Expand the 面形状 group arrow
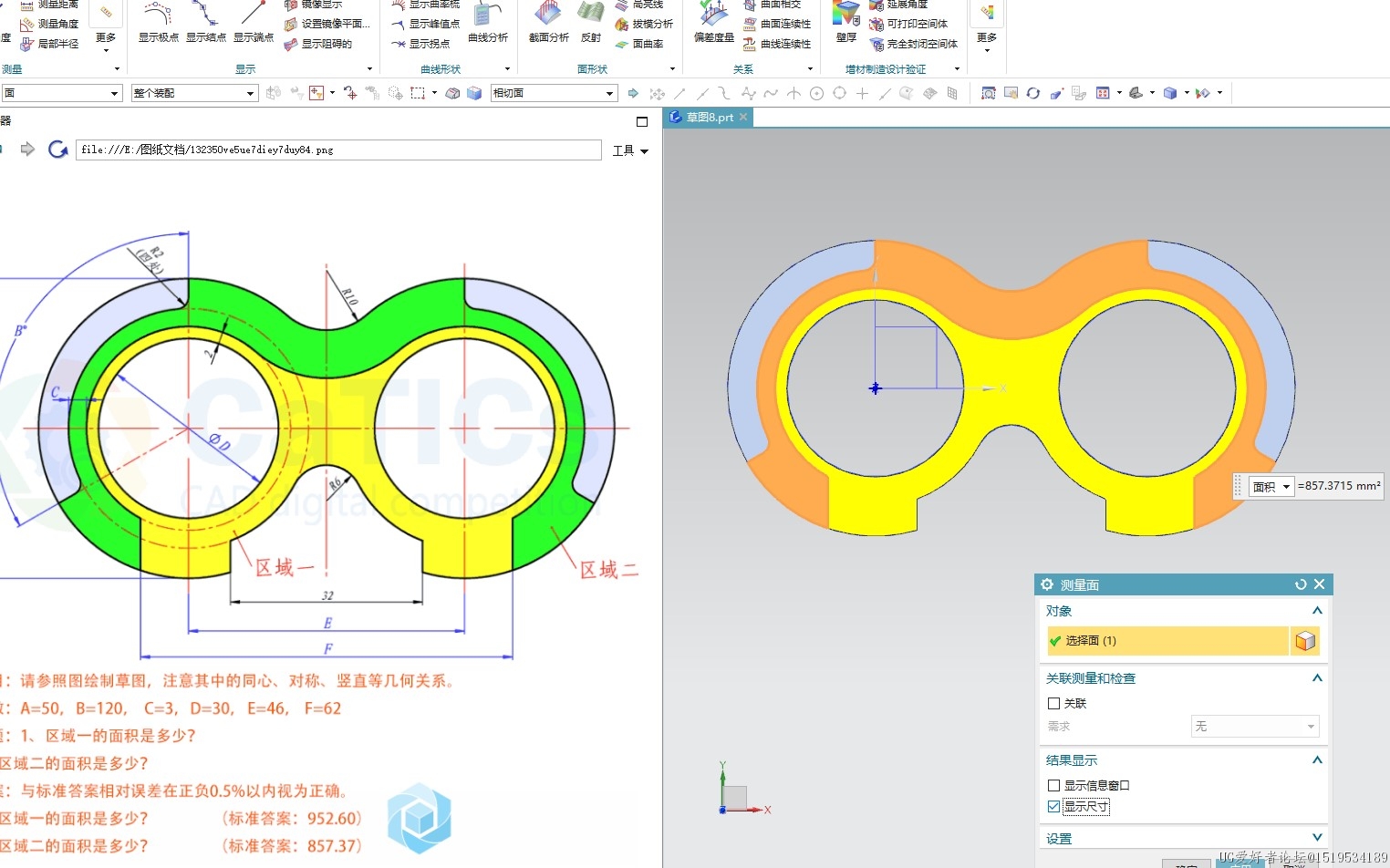Viewport: 1390px width, 868px height. pyautogui.click(x=672, y=69)
